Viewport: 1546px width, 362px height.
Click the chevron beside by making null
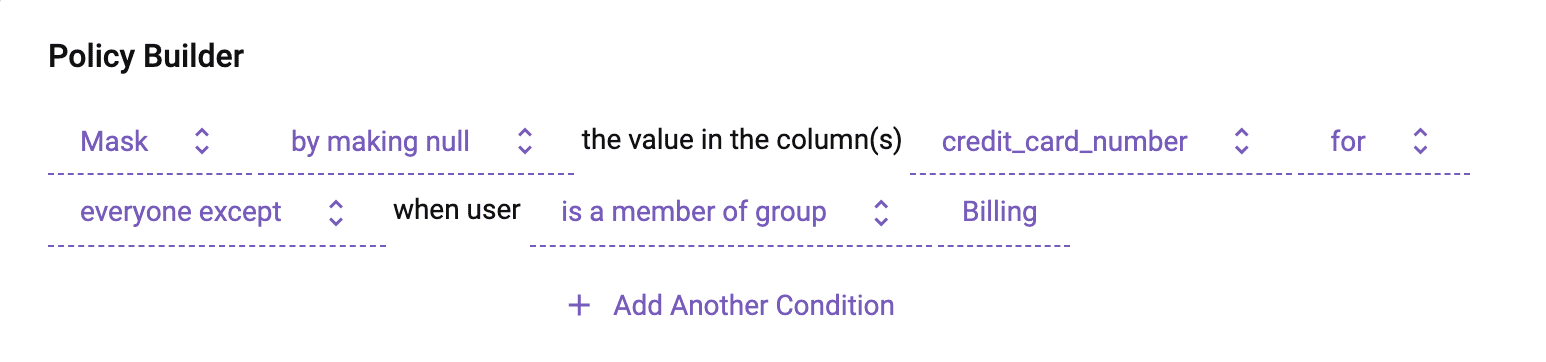tap(524, 141)
